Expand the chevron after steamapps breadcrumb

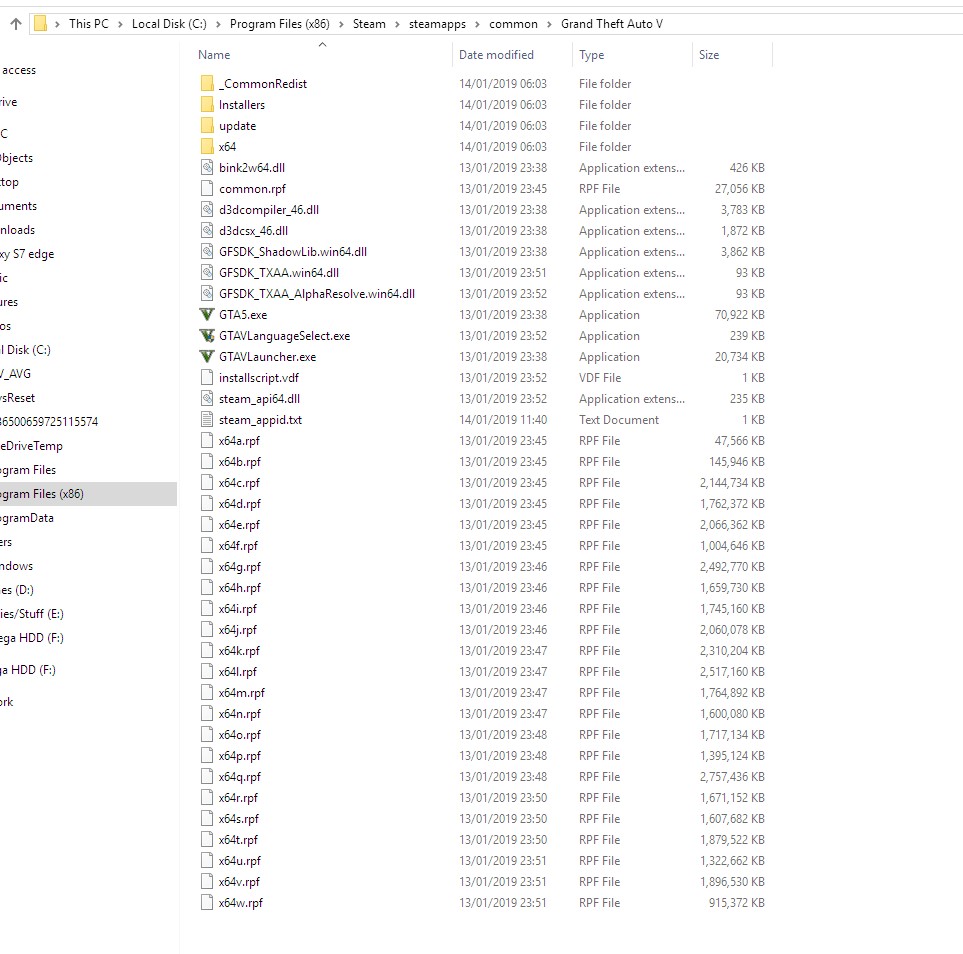click(477, 24)
